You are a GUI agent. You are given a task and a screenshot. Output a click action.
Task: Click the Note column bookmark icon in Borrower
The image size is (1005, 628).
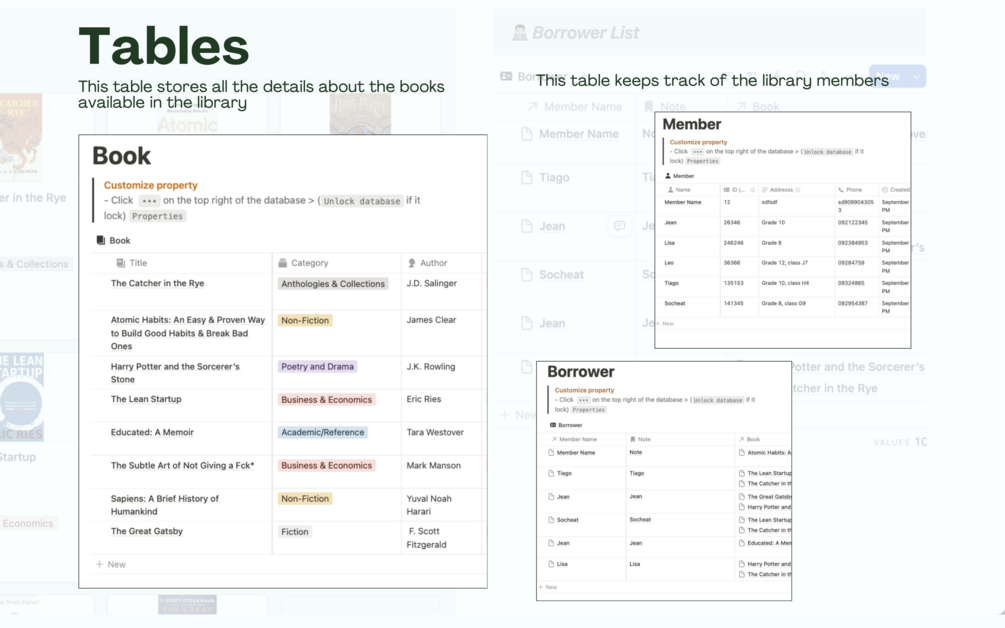633,440
